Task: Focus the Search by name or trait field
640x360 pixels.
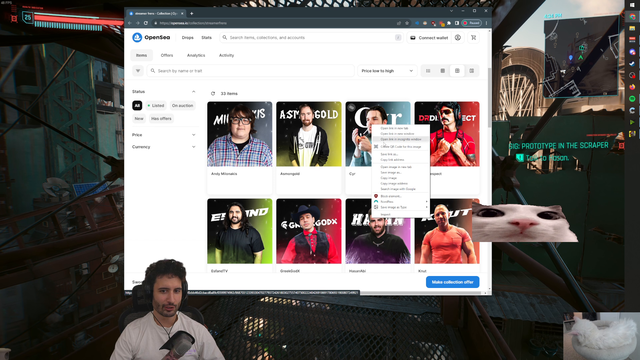Action: click(x=251, y=71)
